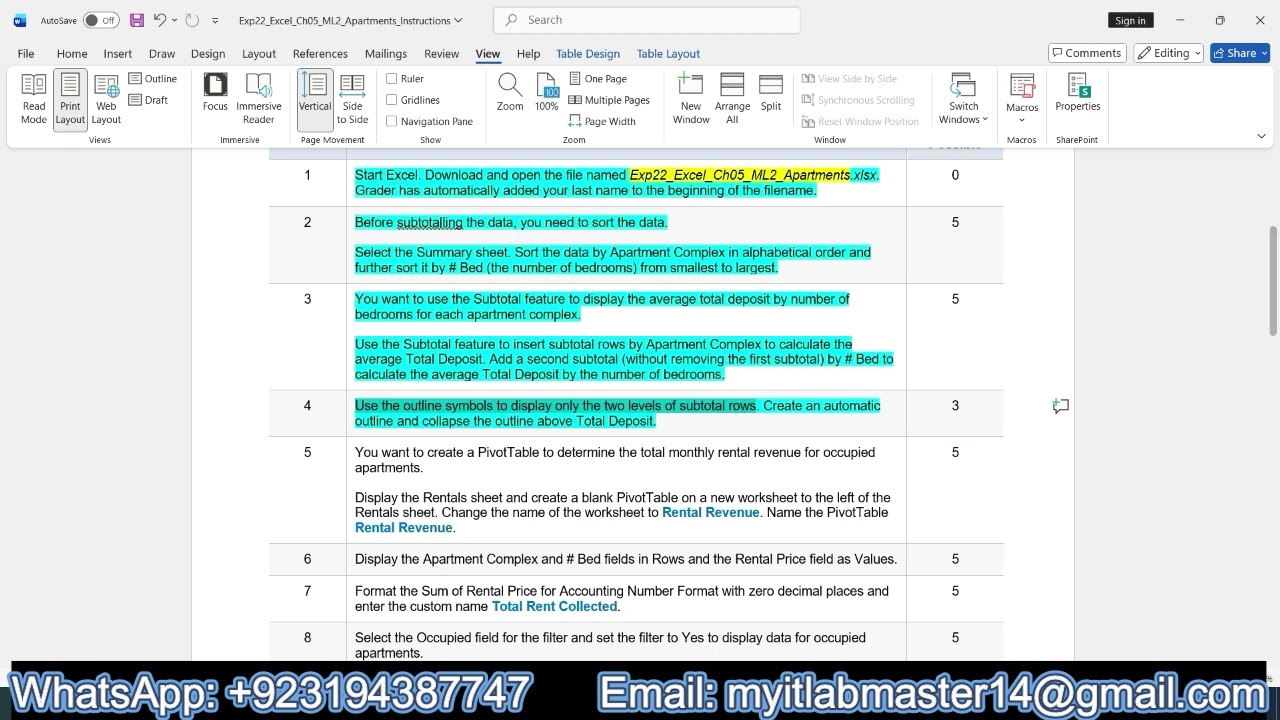Arrange All windows
1280x720 pixels.
click(x=732, y=99)
